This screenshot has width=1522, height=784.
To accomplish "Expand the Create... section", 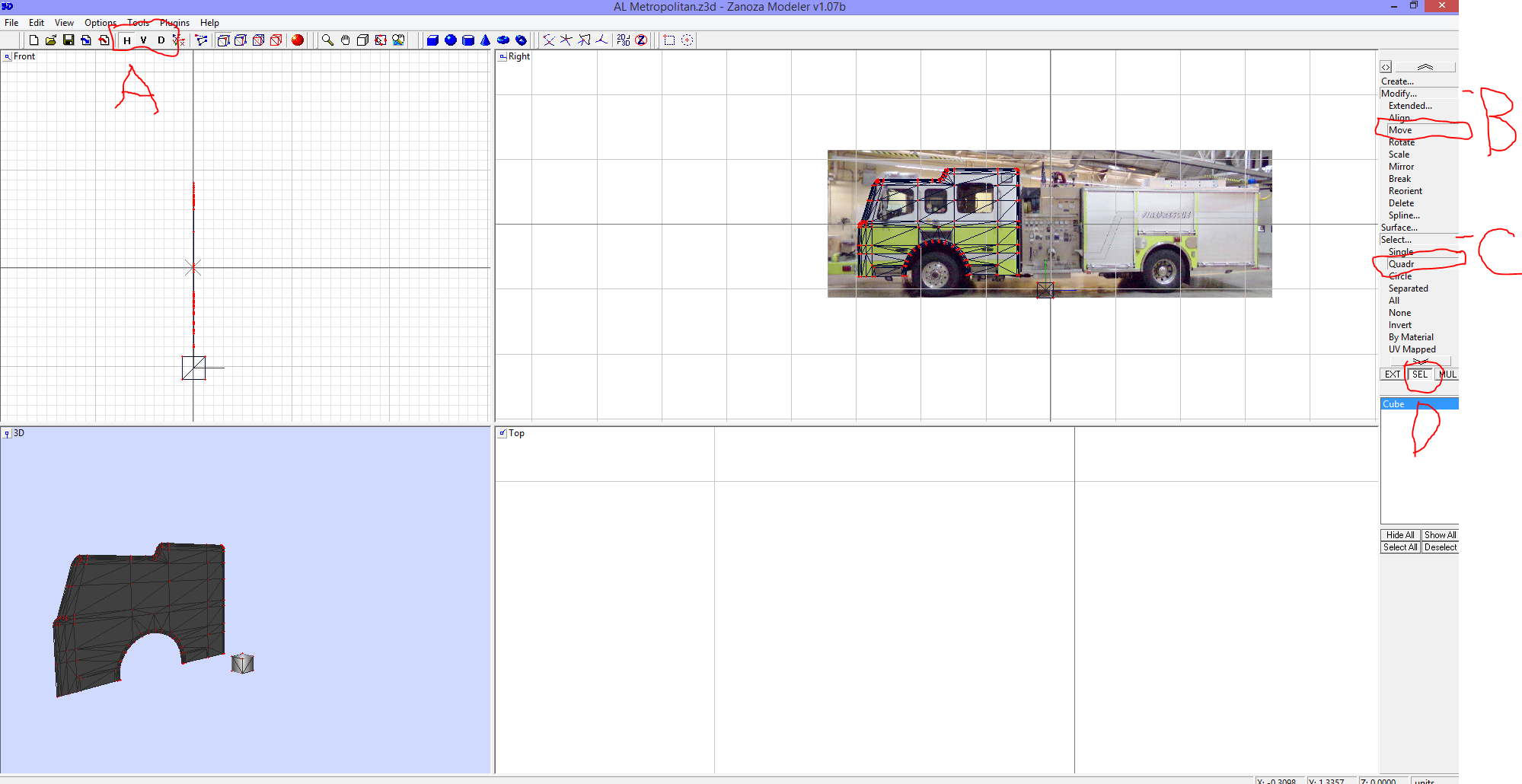I will click(x=1398, y=81).
